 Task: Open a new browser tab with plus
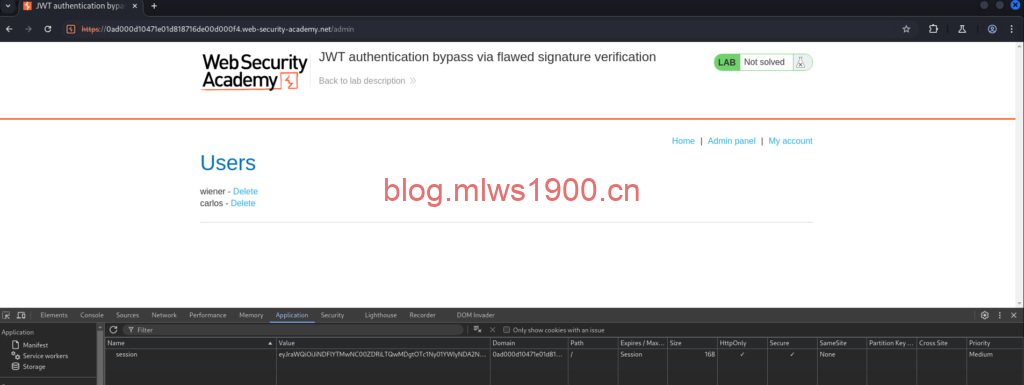point(154,6)
